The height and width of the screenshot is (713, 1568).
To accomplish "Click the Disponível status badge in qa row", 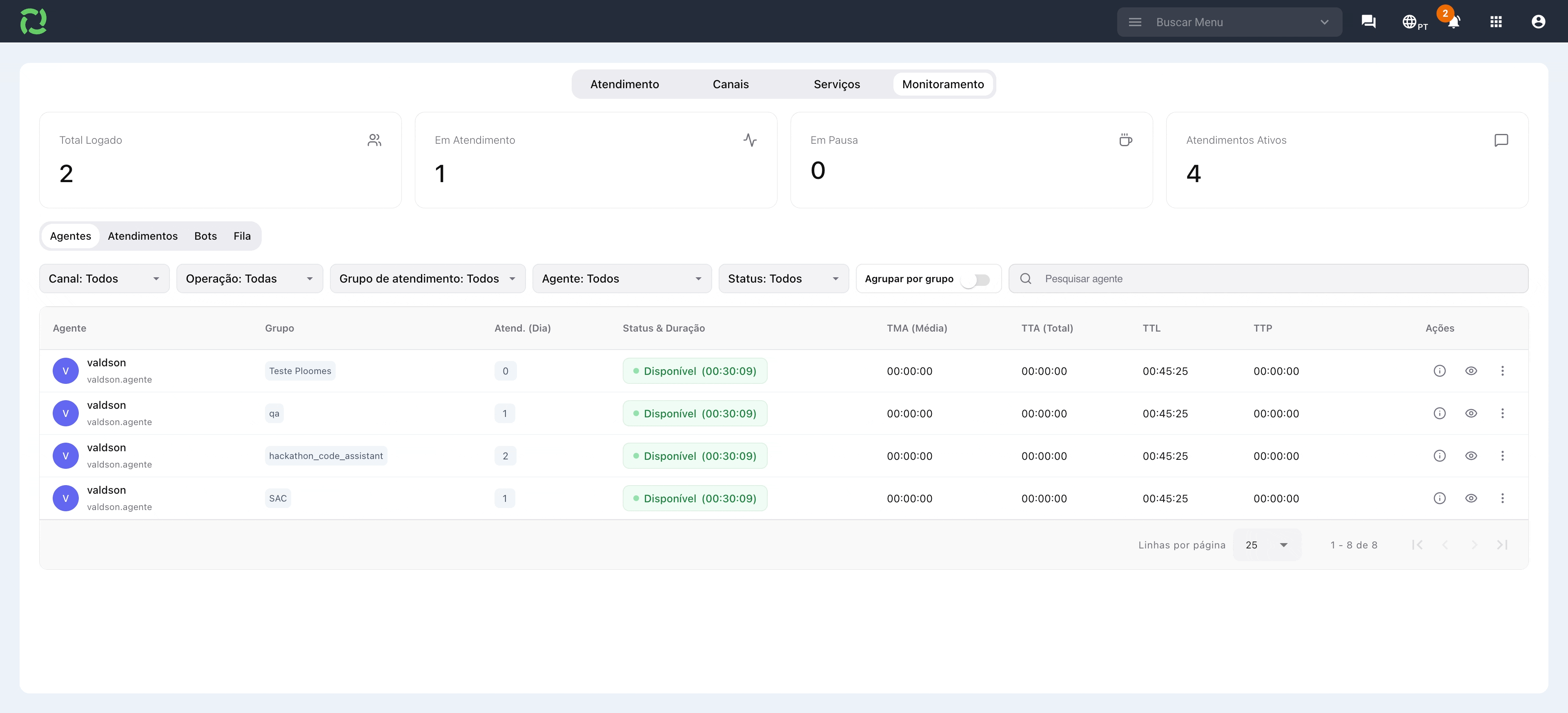I will [x=695, y=413].
